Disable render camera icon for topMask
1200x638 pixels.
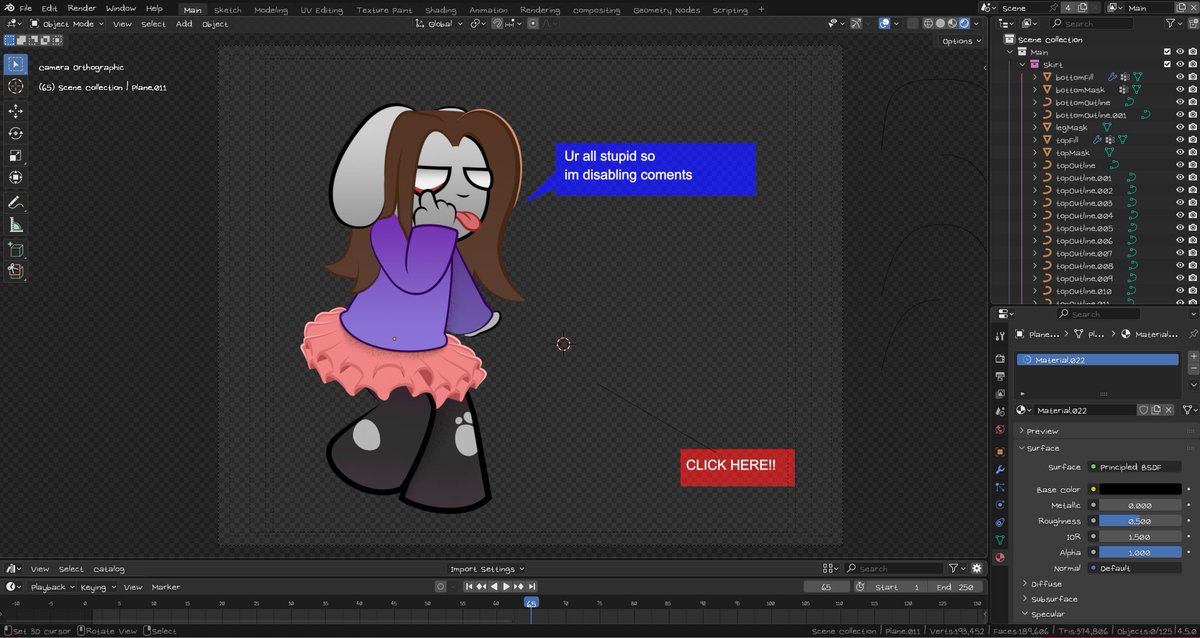click(x=1193, y=153)
